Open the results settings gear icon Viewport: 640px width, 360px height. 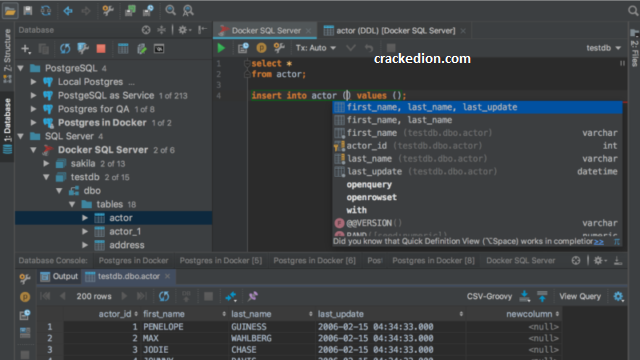pos(618,296)
